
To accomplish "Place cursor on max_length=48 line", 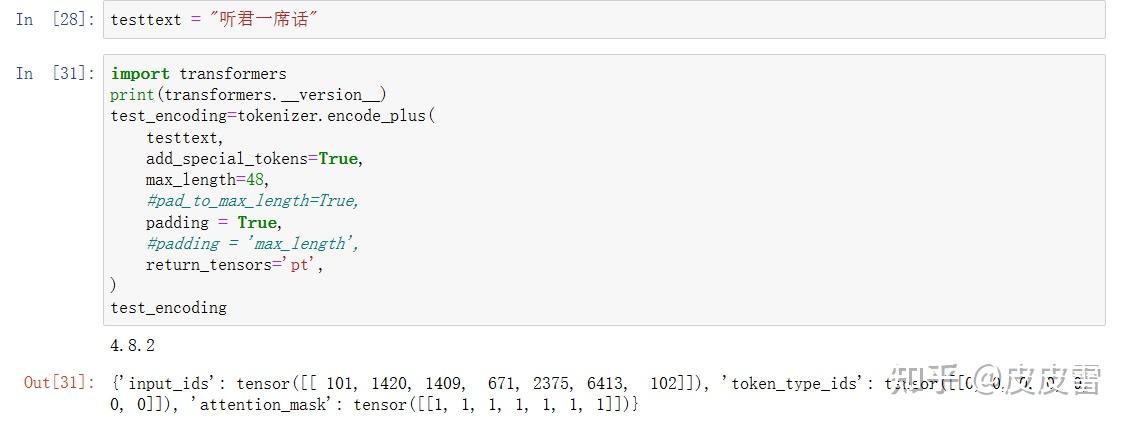I will tap(208, 180).
